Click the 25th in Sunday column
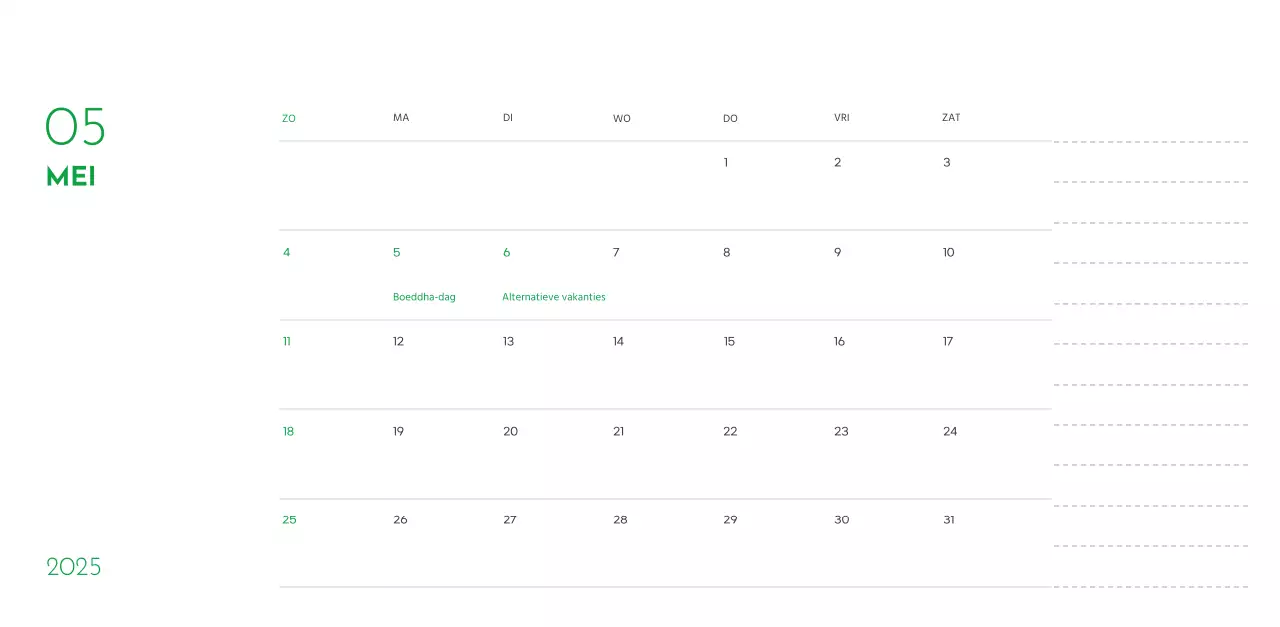Screen dimensions: 1280x627 (x=289, y=519)
